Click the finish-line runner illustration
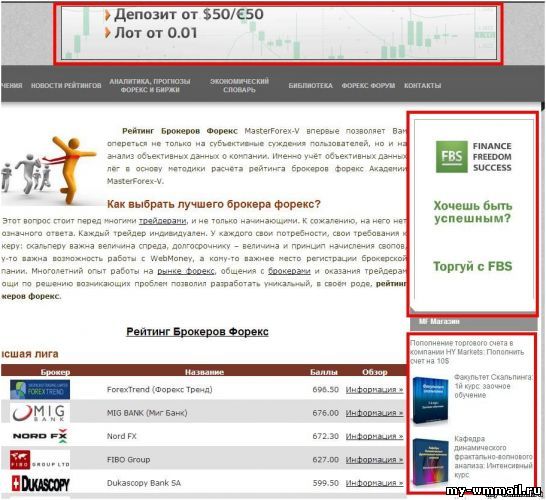Screen dimensions: 546x500 [49, 170]
